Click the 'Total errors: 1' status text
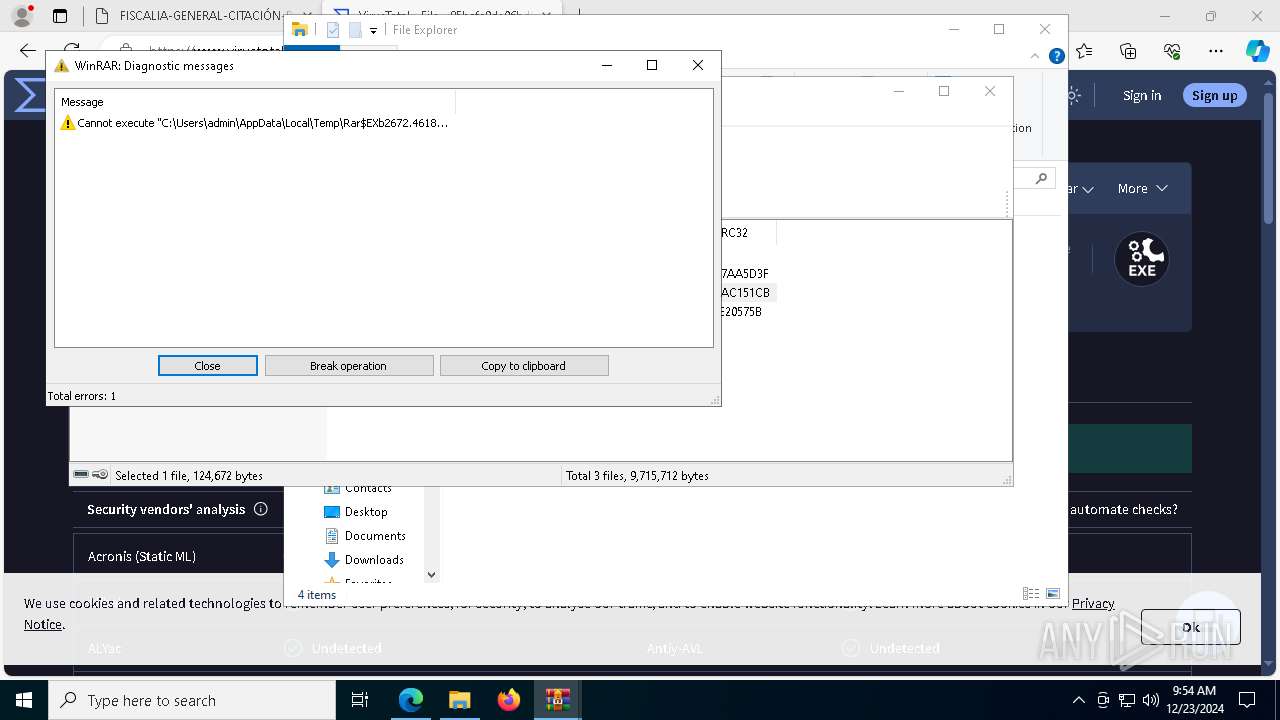The width and height of the screenshot is (1280, 720). 82,396
